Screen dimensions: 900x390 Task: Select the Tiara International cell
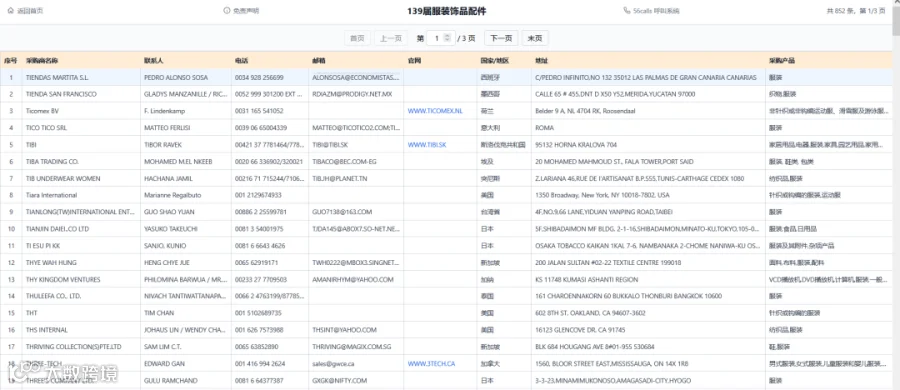81,195
